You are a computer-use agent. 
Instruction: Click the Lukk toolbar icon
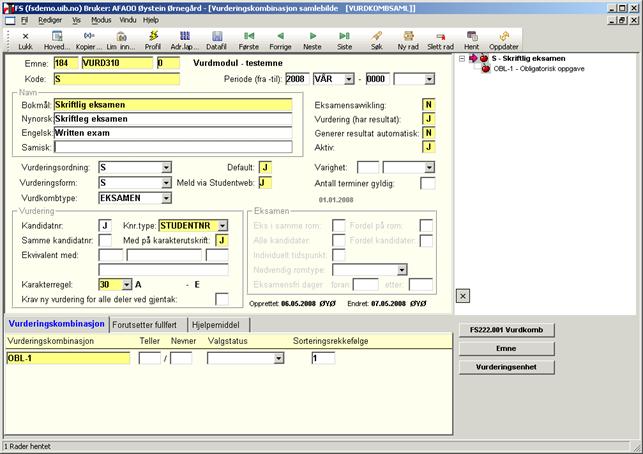coord(24,39)
